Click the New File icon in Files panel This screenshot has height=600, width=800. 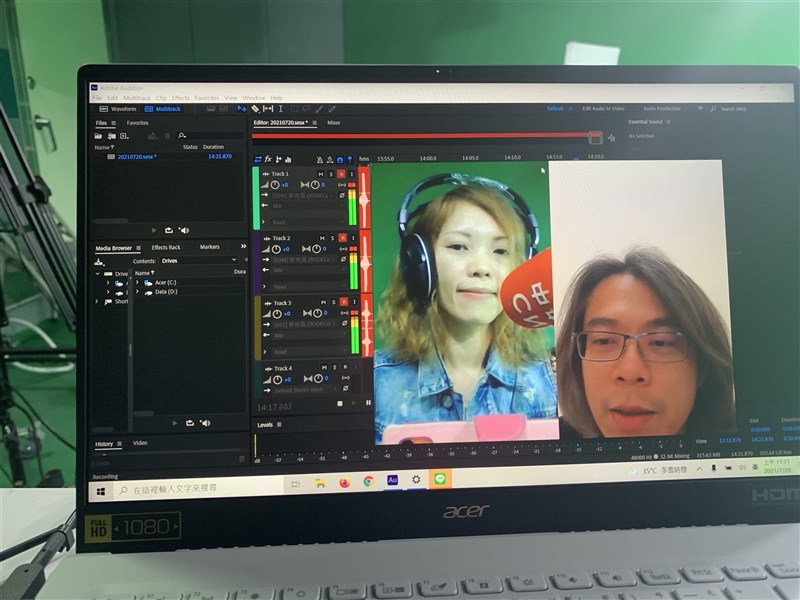pyautogui.click(x=124, y=136)
